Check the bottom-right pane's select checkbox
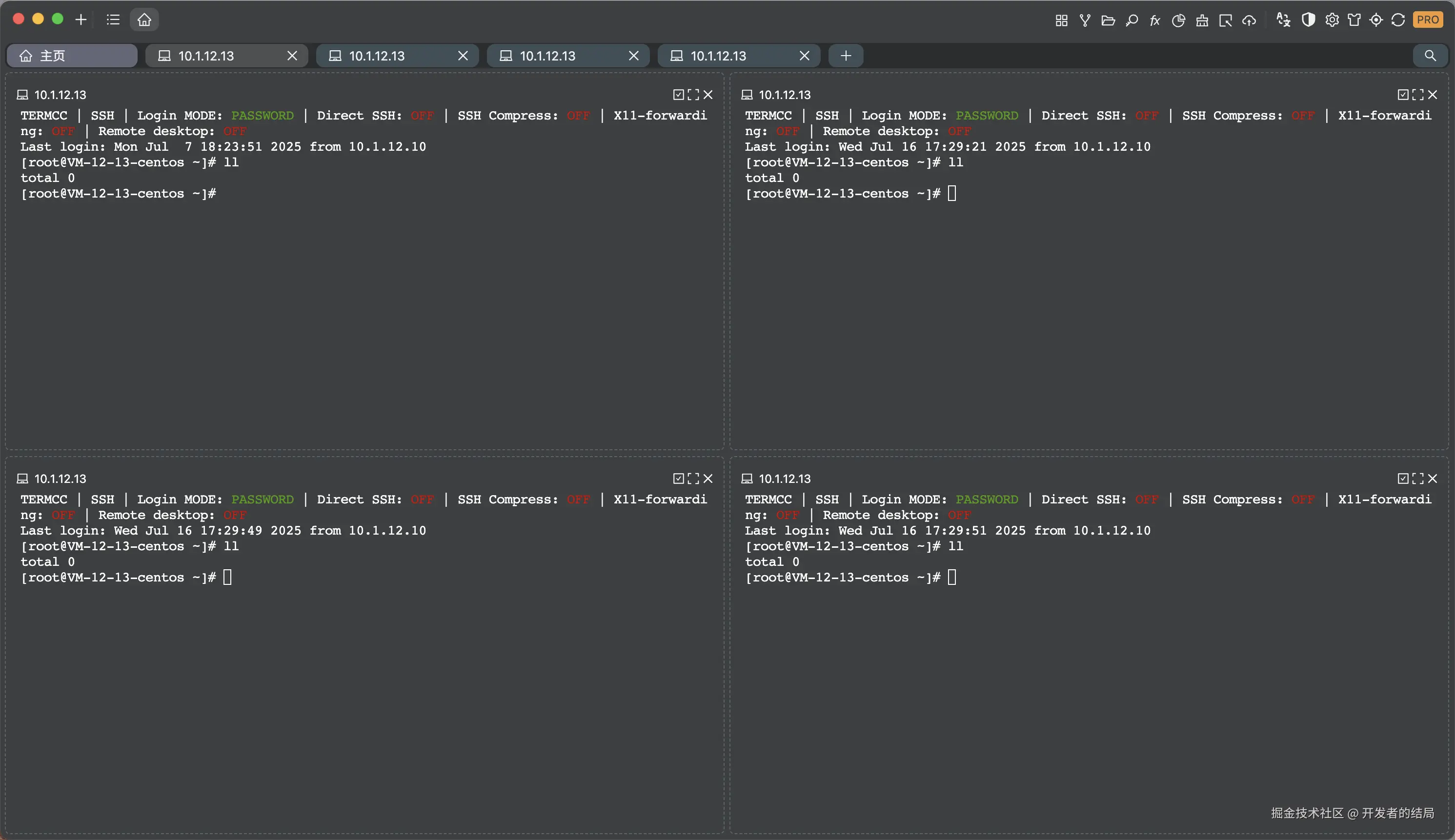The width and height of the screenshot is (1455, 840). click(1403, 478)
